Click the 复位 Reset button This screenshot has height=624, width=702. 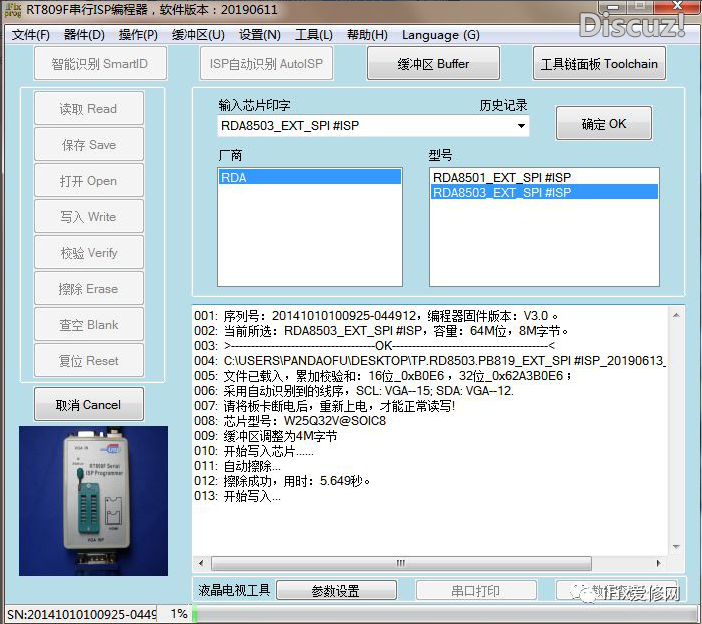tap(89, 360)
